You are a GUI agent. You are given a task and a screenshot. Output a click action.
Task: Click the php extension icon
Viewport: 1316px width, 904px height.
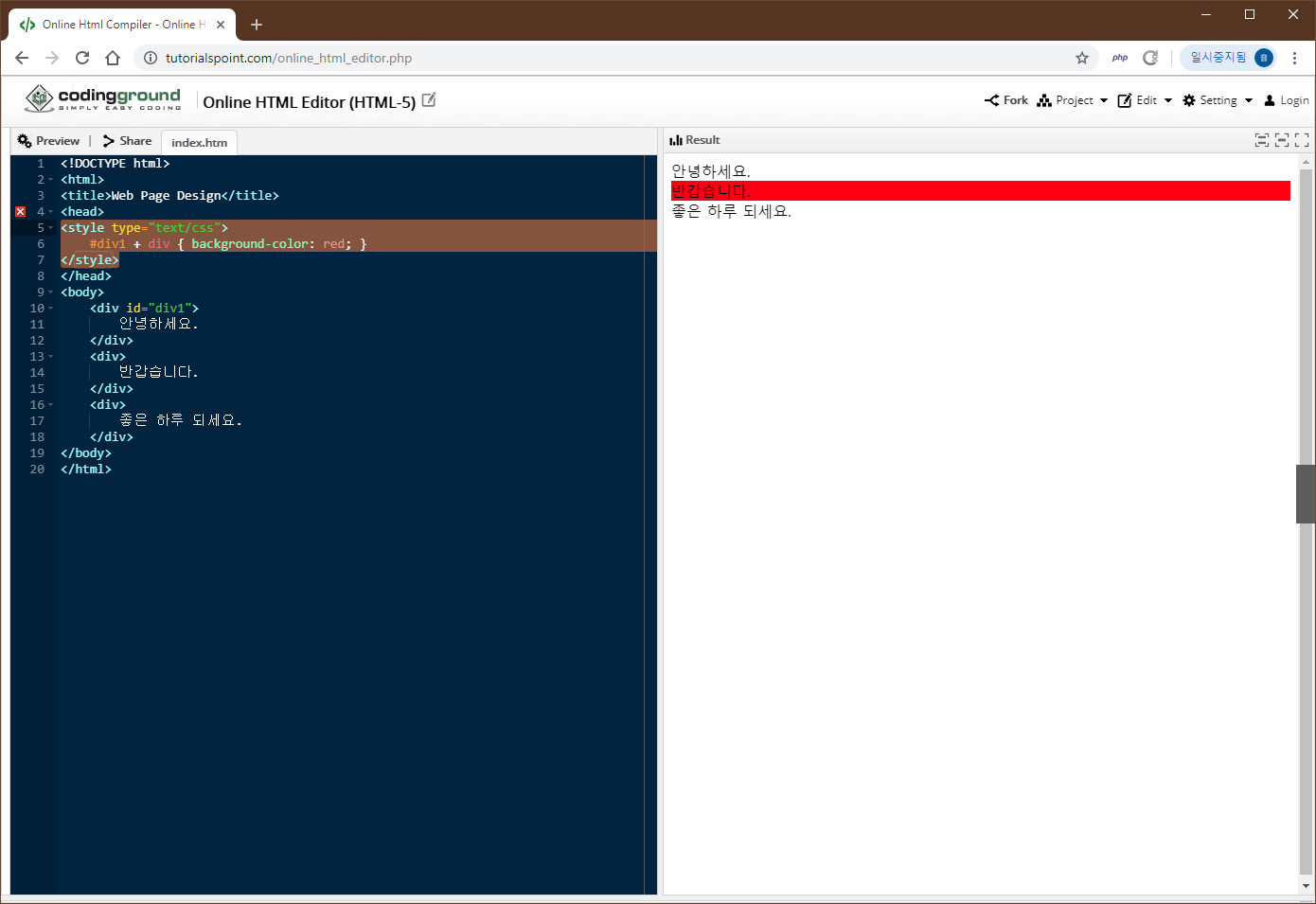1120,58
